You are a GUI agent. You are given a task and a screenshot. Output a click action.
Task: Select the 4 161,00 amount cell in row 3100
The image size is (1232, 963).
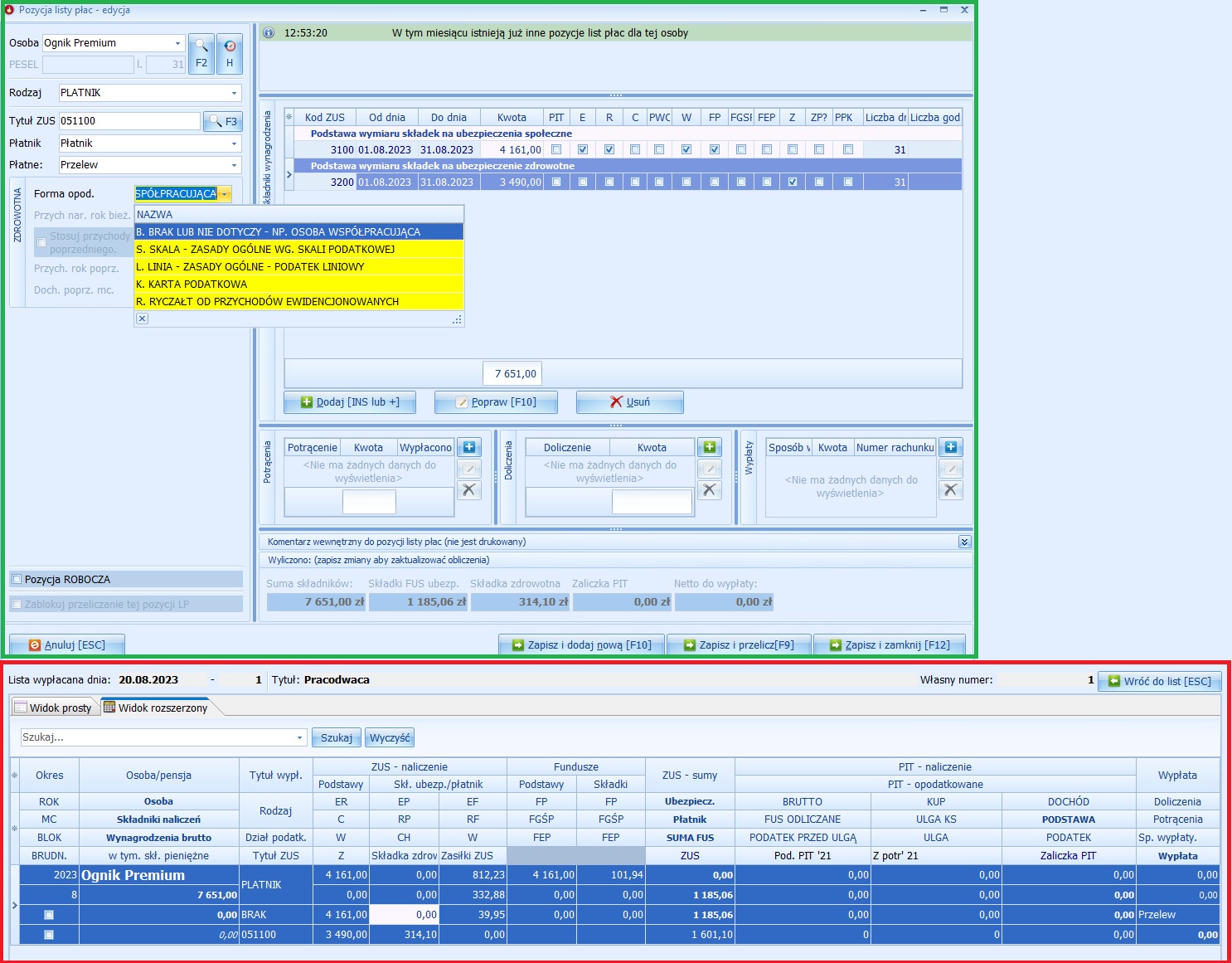(x=512, y=150)
